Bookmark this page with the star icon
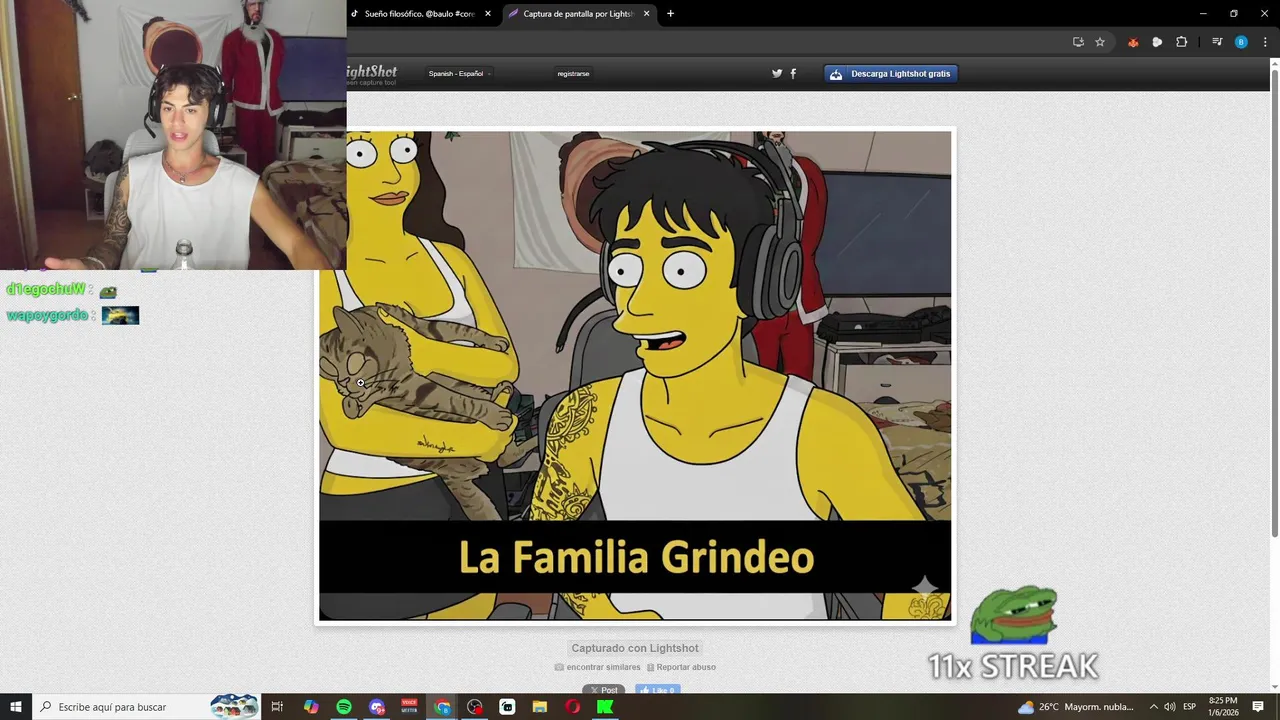This screenshot has height=720, width=1280. (x=1100, y=42)
